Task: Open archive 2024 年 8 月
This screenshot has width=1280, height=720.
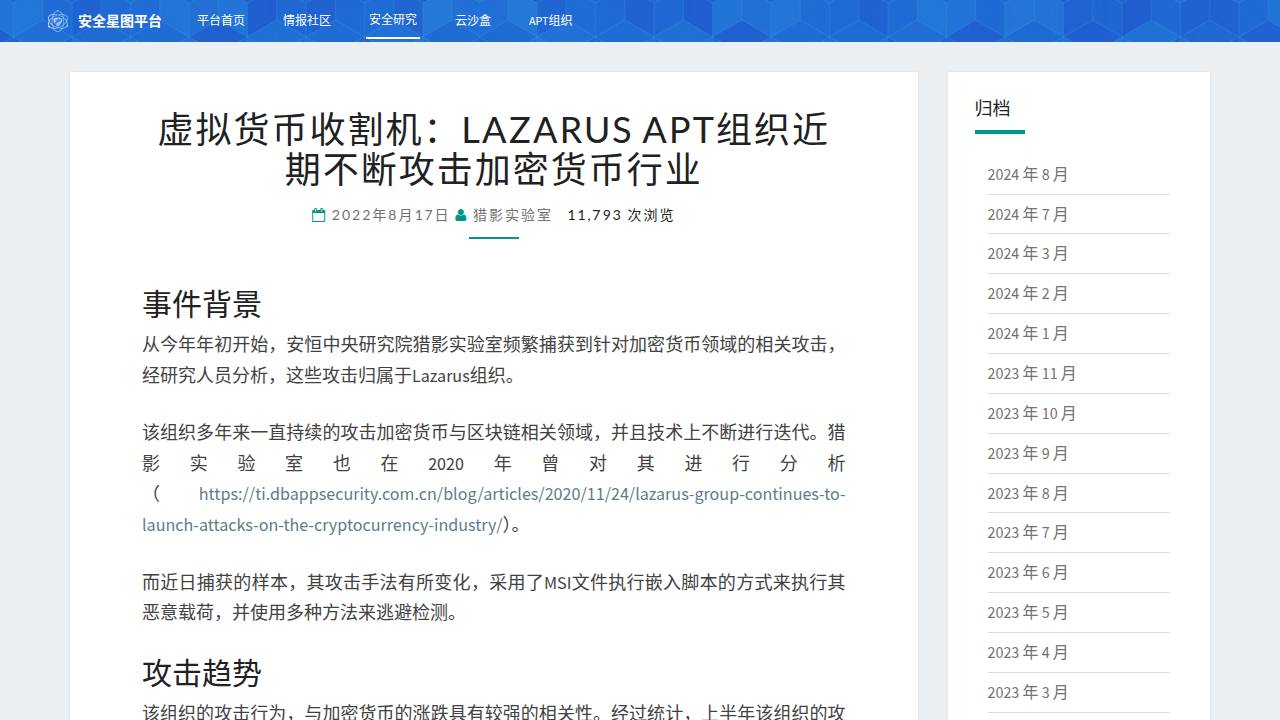Action: 1028,174
